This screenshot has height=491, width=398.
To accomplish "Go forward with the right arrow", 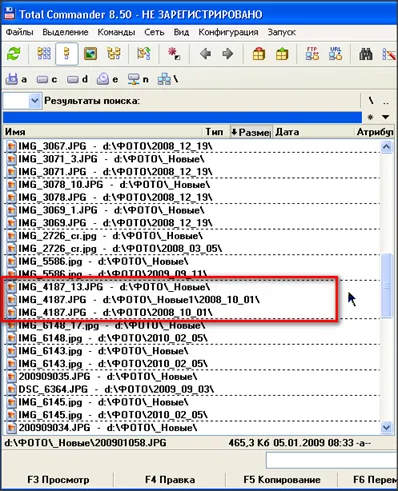I will click(228, 54).
